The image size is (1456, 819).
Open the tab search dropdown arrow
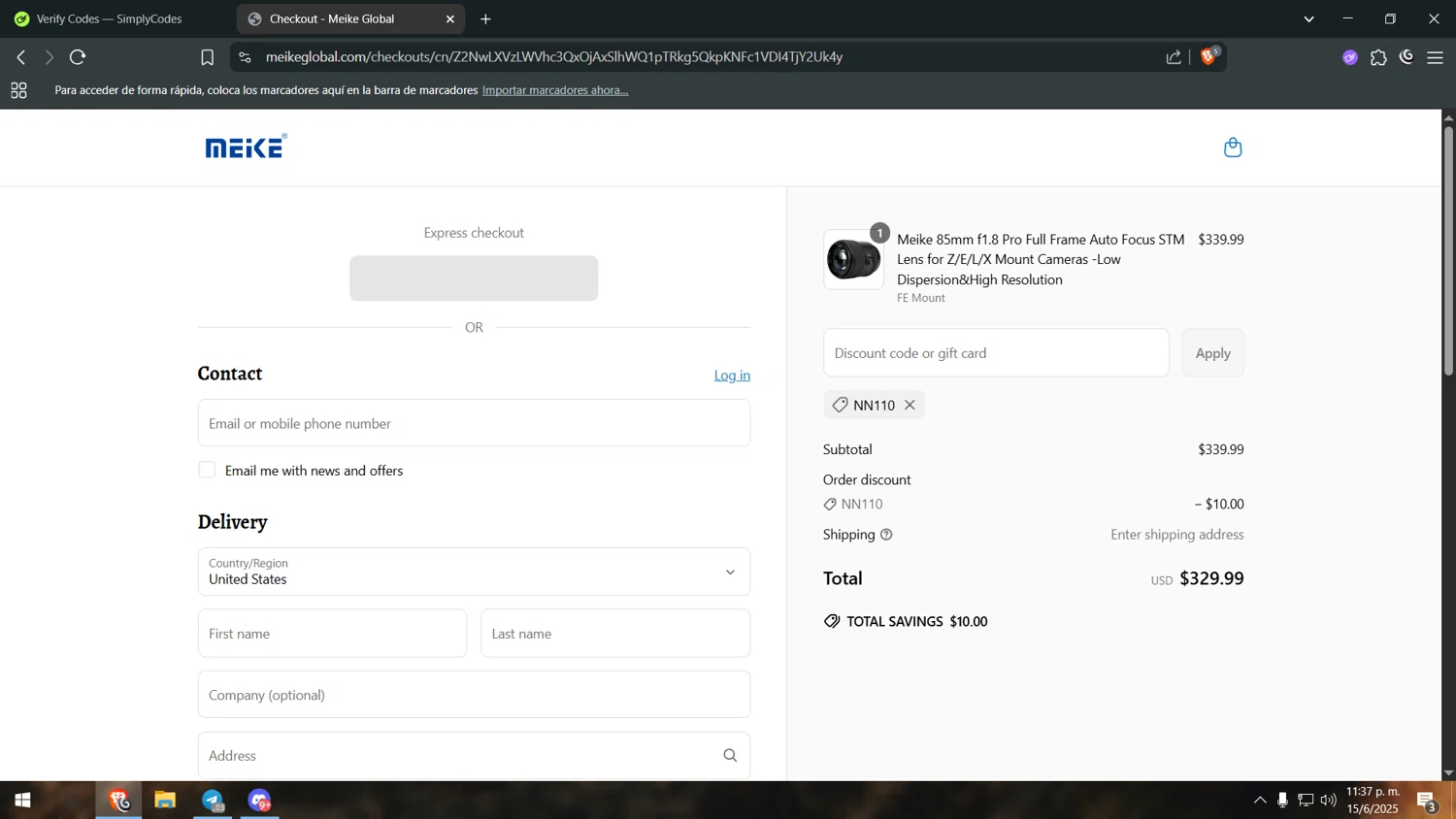(1309, 18)
